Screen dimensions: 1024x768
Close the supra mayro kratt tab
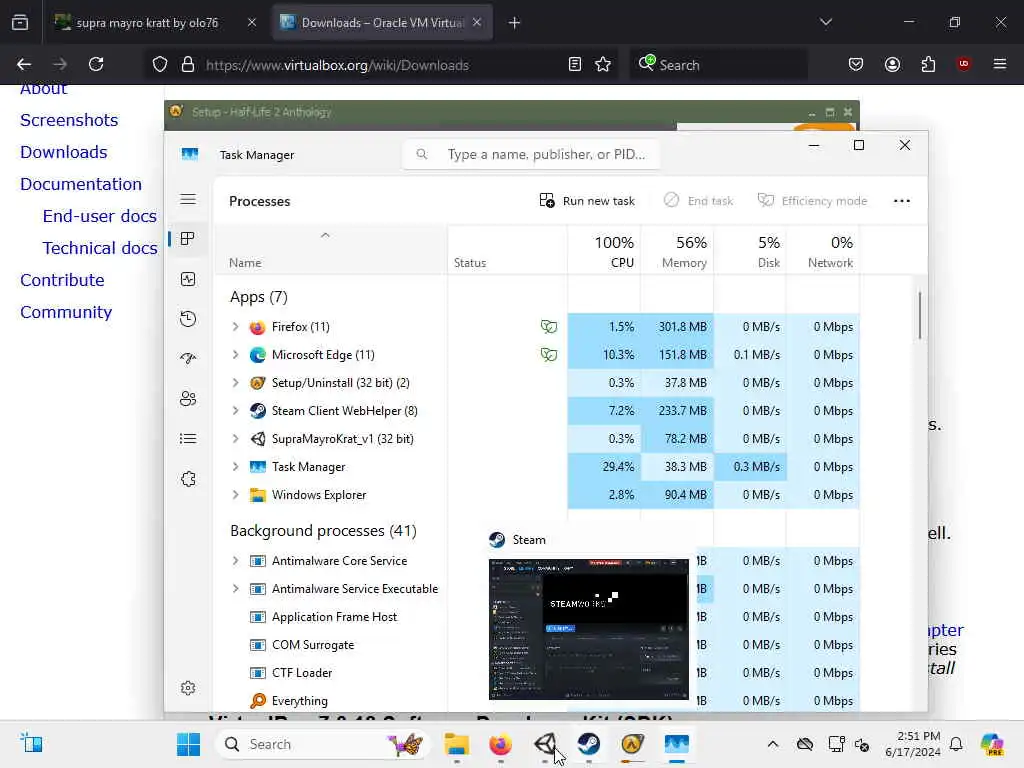251,23
